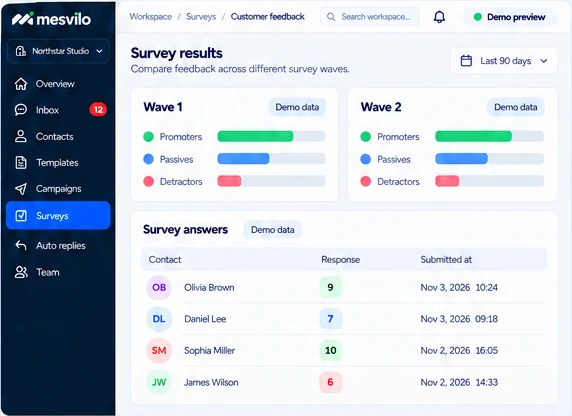This screenshot has height=416, width=572.
Task: Click the Submitted at column header
Action: (446, 259)
